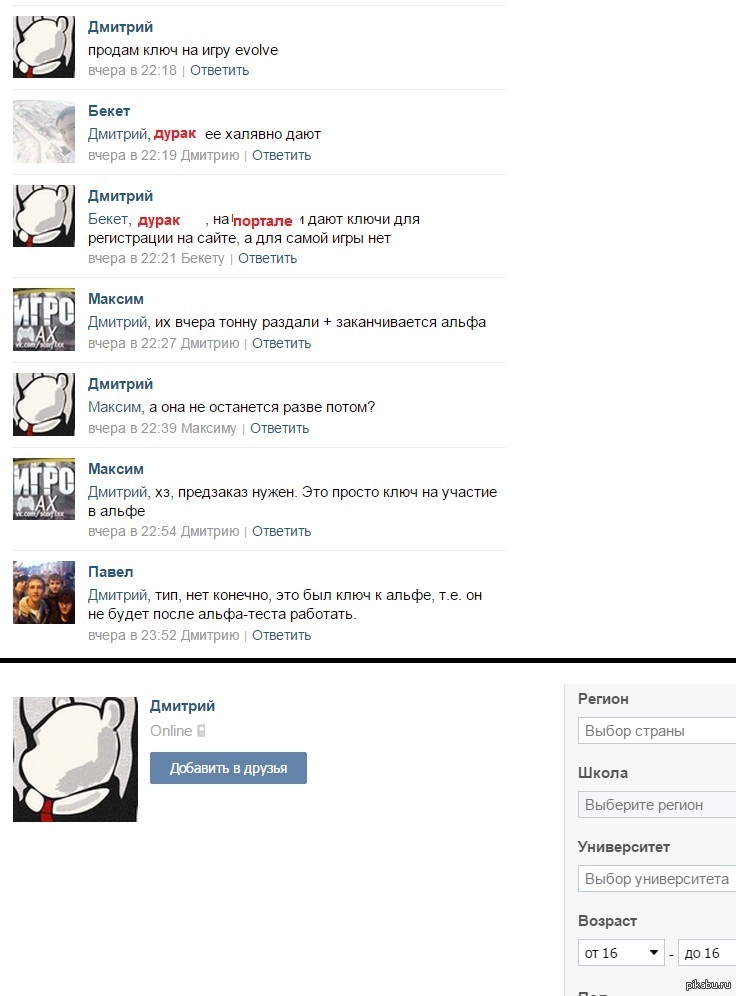Click the mobile online icon next to Online
This screenshot has height=996, width=736.
(201, 730)
